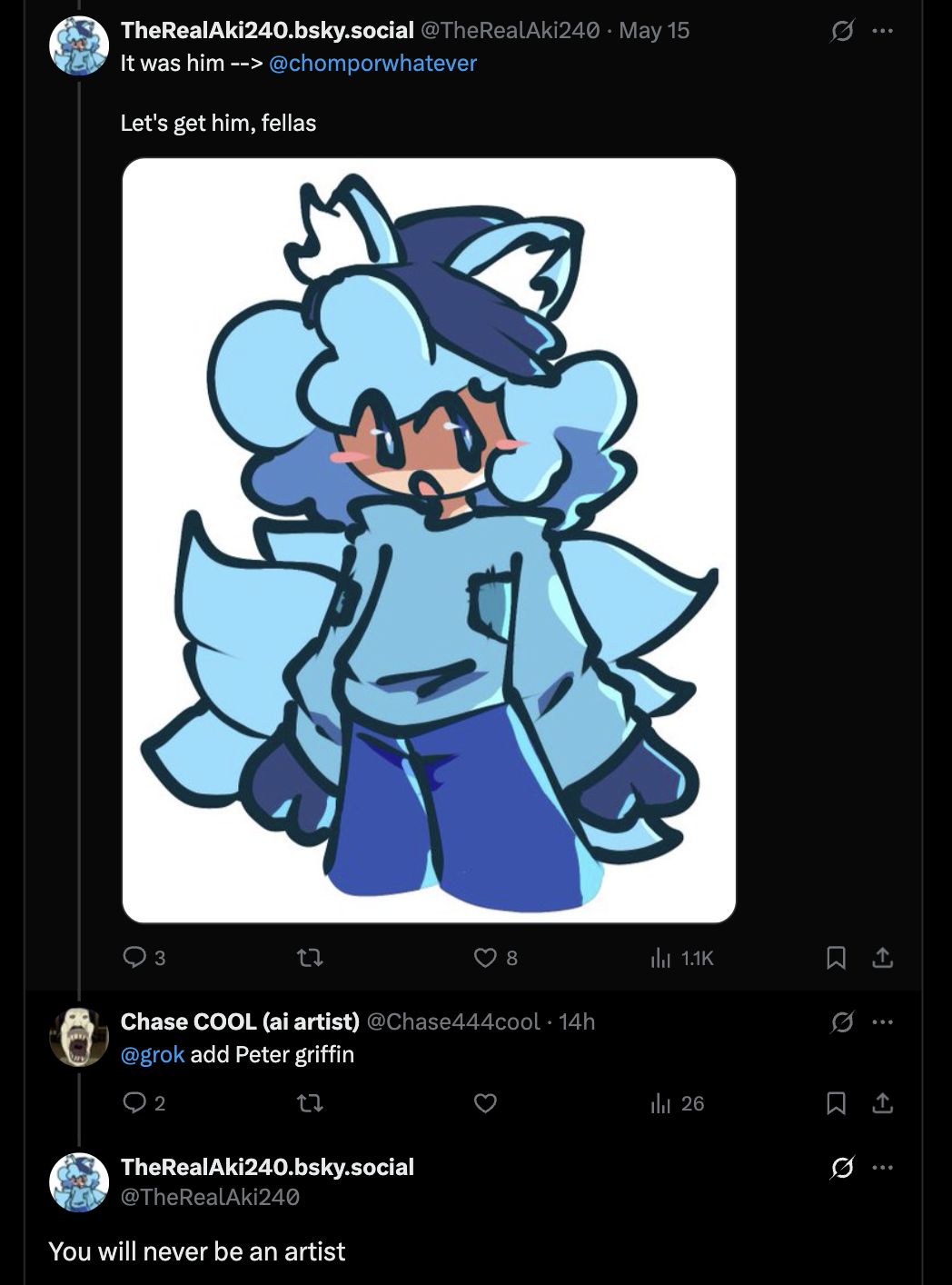
Task: Open Grok icon on top post
Action: pos(842,31)
